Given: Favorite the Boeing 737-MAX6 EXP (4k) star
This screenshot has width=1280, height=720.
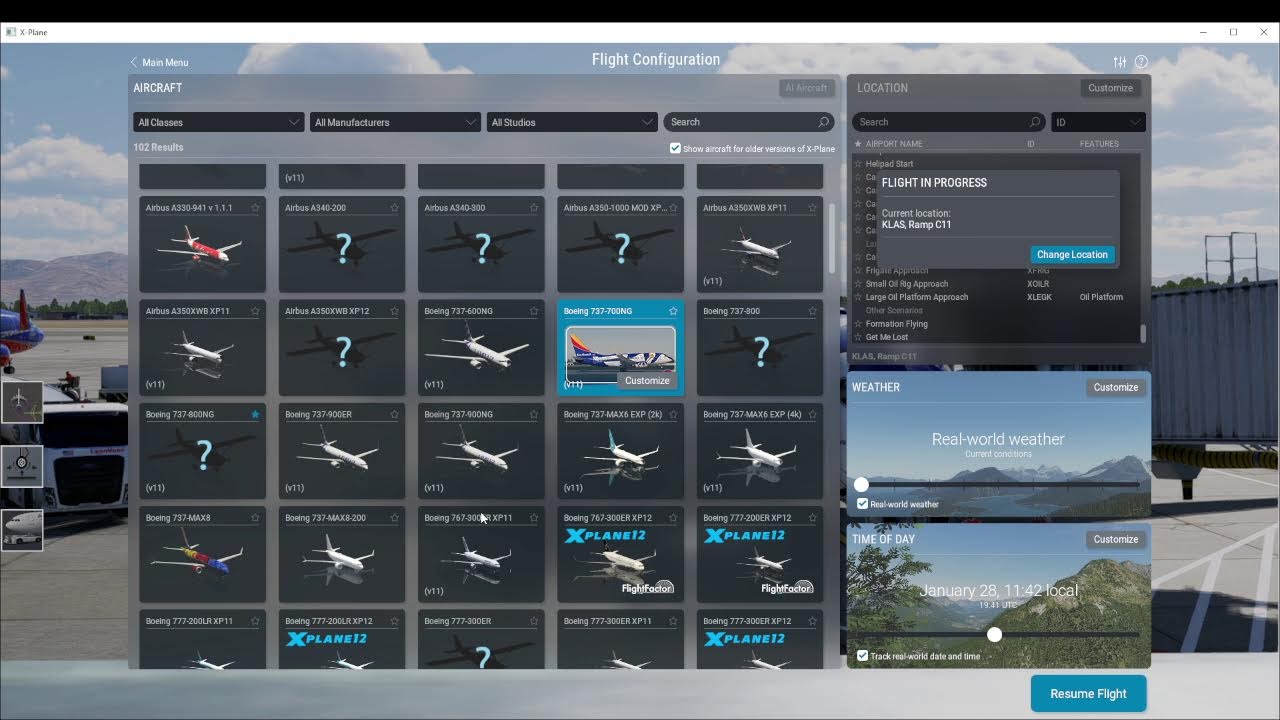Looking at the screenshot, I should (x=812, y=414).
